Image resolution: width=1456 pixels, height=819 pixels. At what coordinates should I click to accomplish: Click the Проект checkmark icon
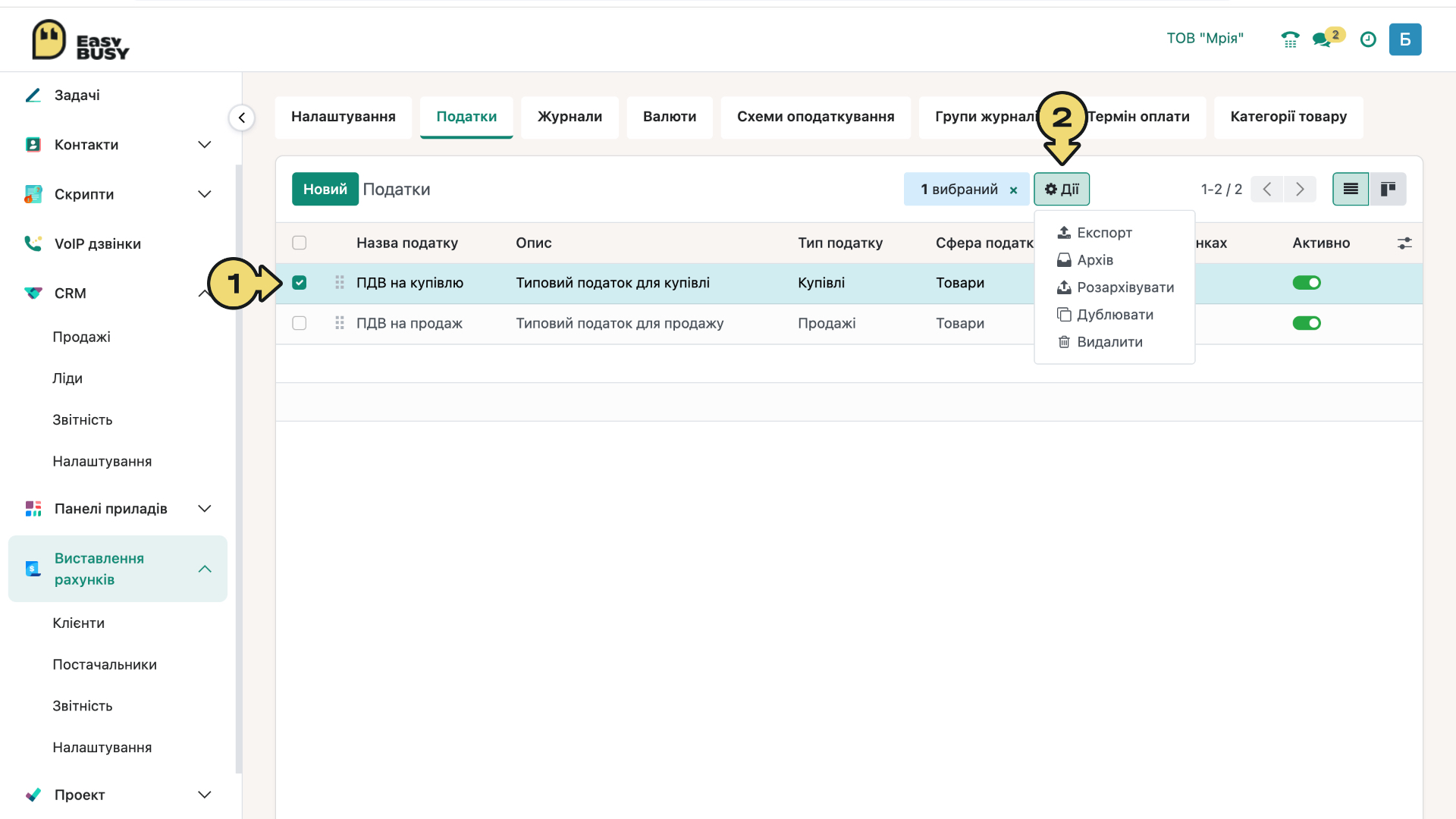coord(33,795)
